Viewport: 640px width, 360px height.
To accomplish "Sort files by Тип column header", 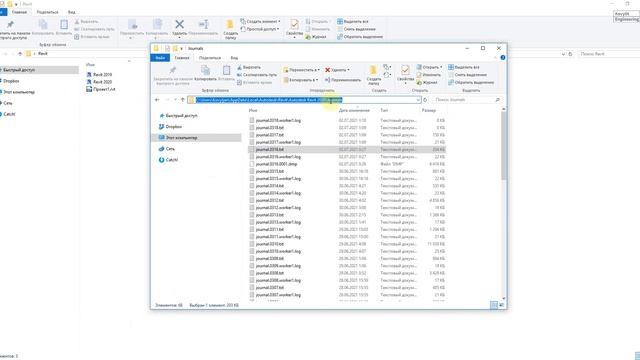I will pos(384,111).
